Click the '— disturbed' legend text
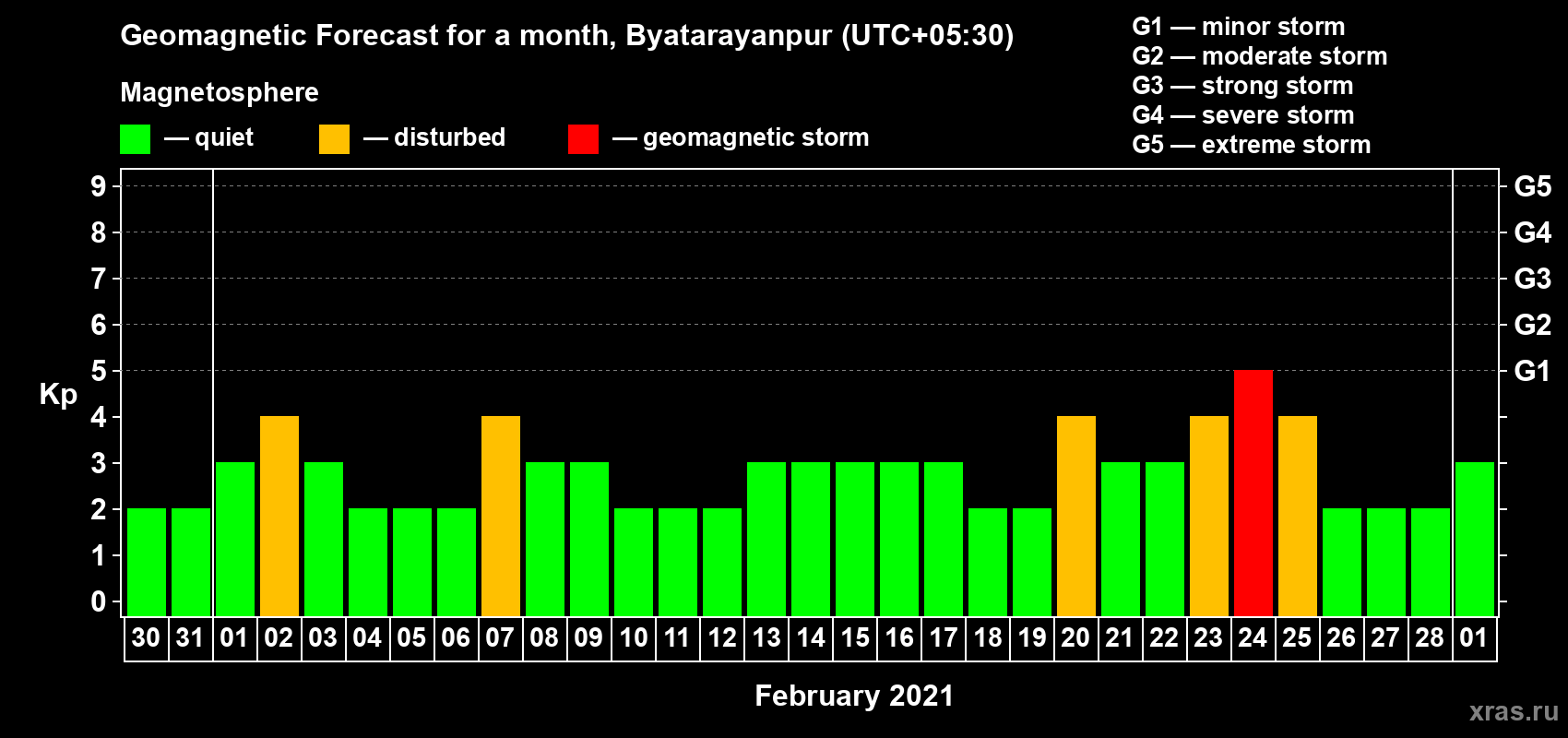Image resolution: width=1568 pixels, height=738 pixels. coord(434,137)
